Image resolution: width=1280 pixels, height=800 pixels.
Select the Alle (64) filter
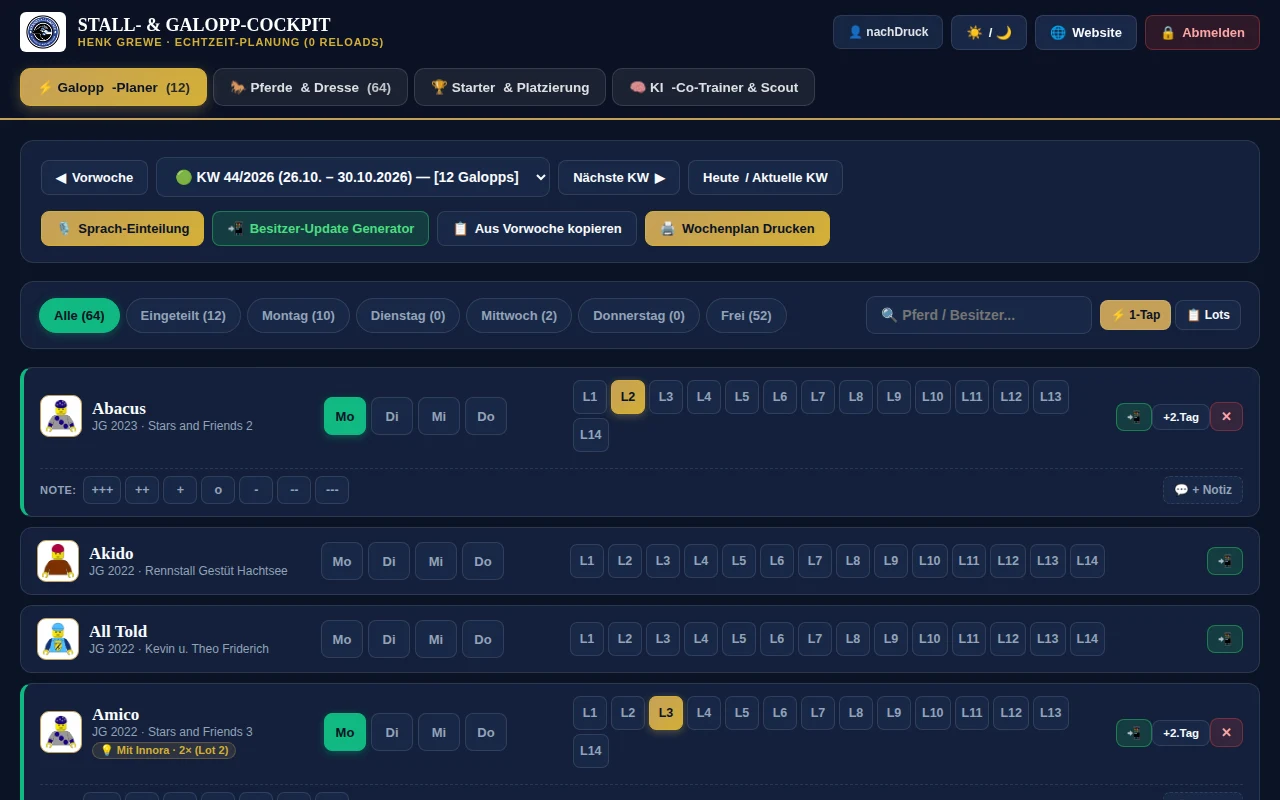pos(79,316)
